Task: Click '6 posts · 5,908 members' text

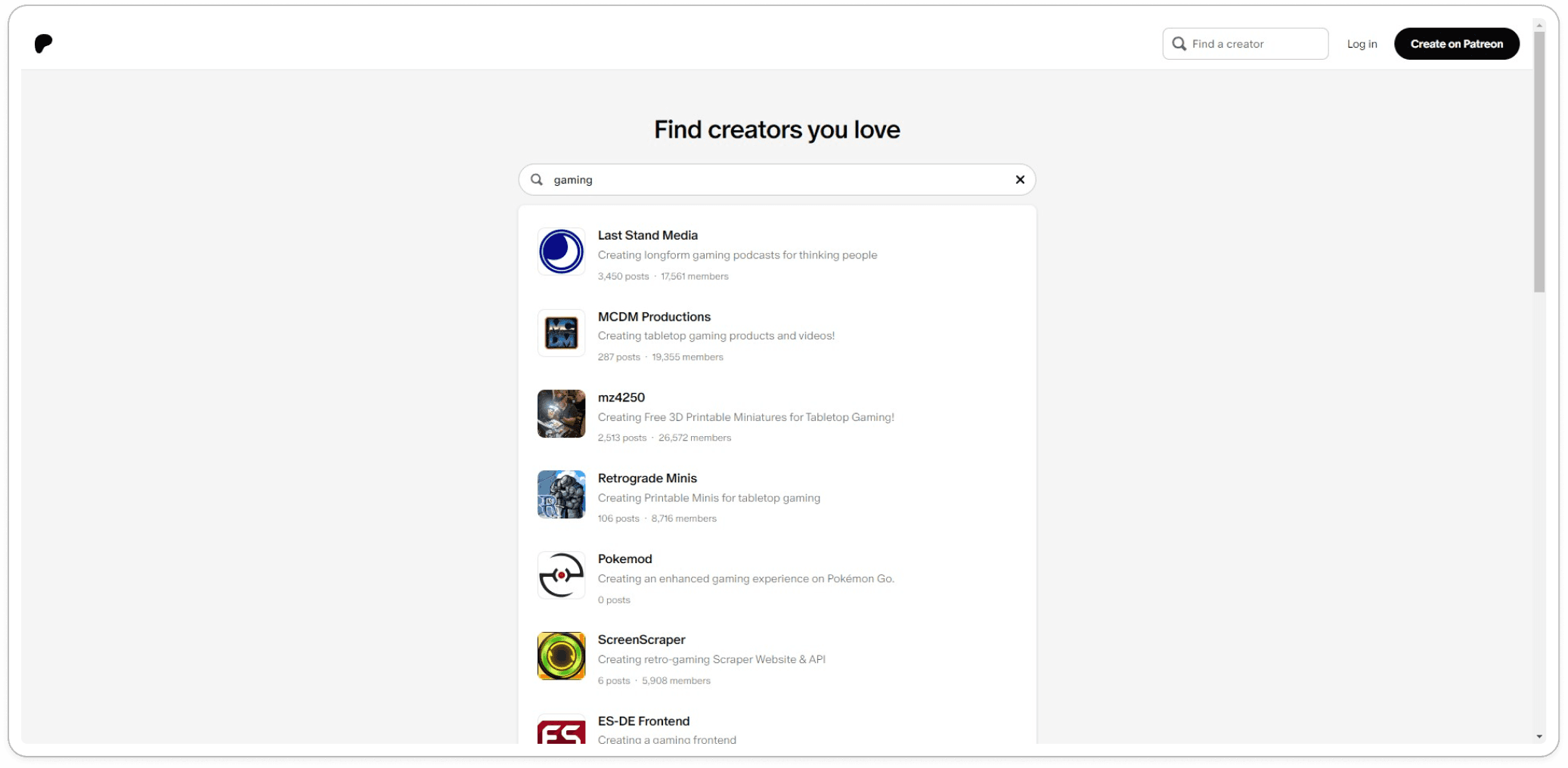Action: coord(654,681)
